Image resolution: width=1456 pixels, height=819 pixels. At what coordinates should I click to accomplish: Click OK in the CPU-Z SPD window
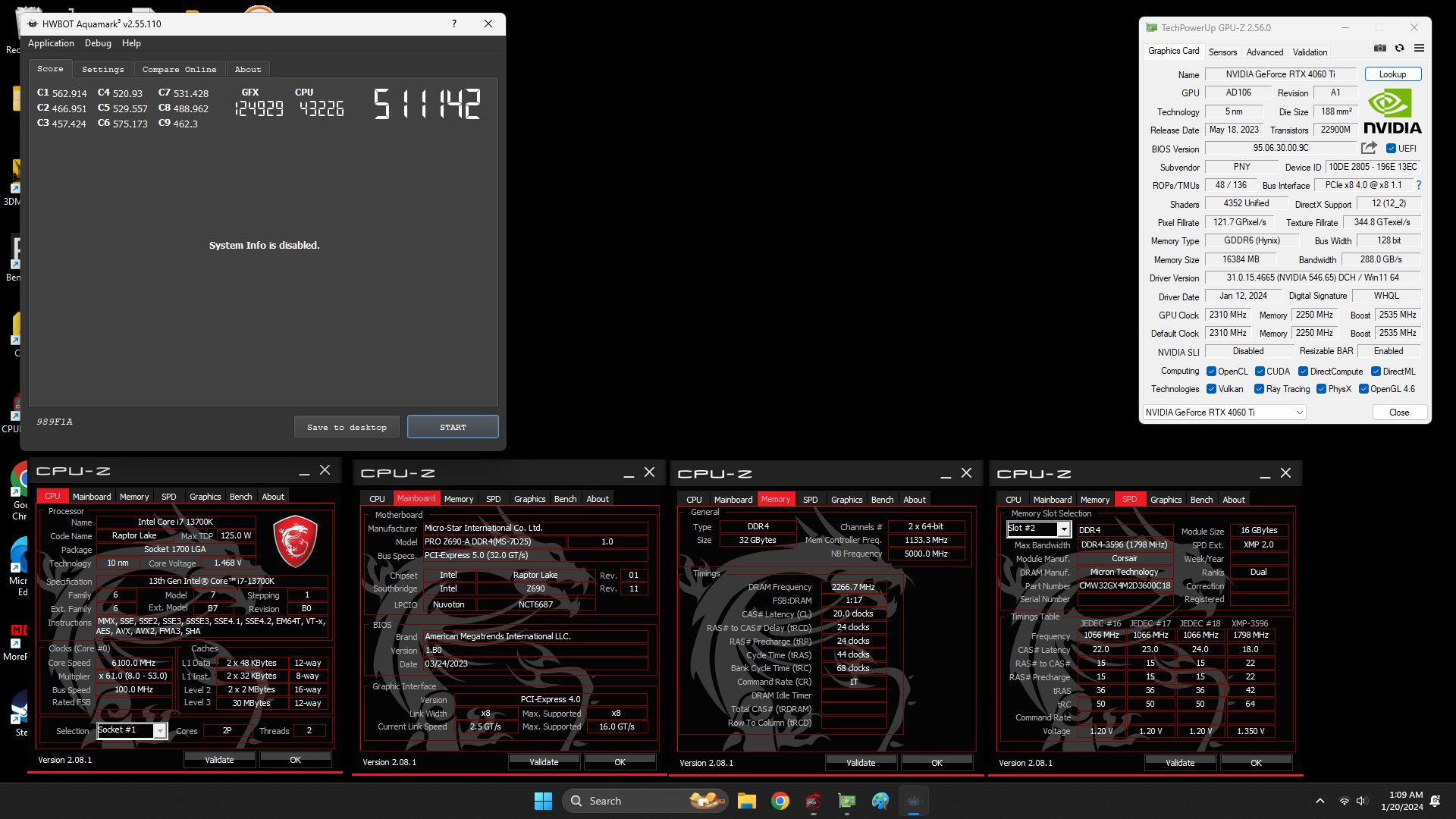point(1256,763)
